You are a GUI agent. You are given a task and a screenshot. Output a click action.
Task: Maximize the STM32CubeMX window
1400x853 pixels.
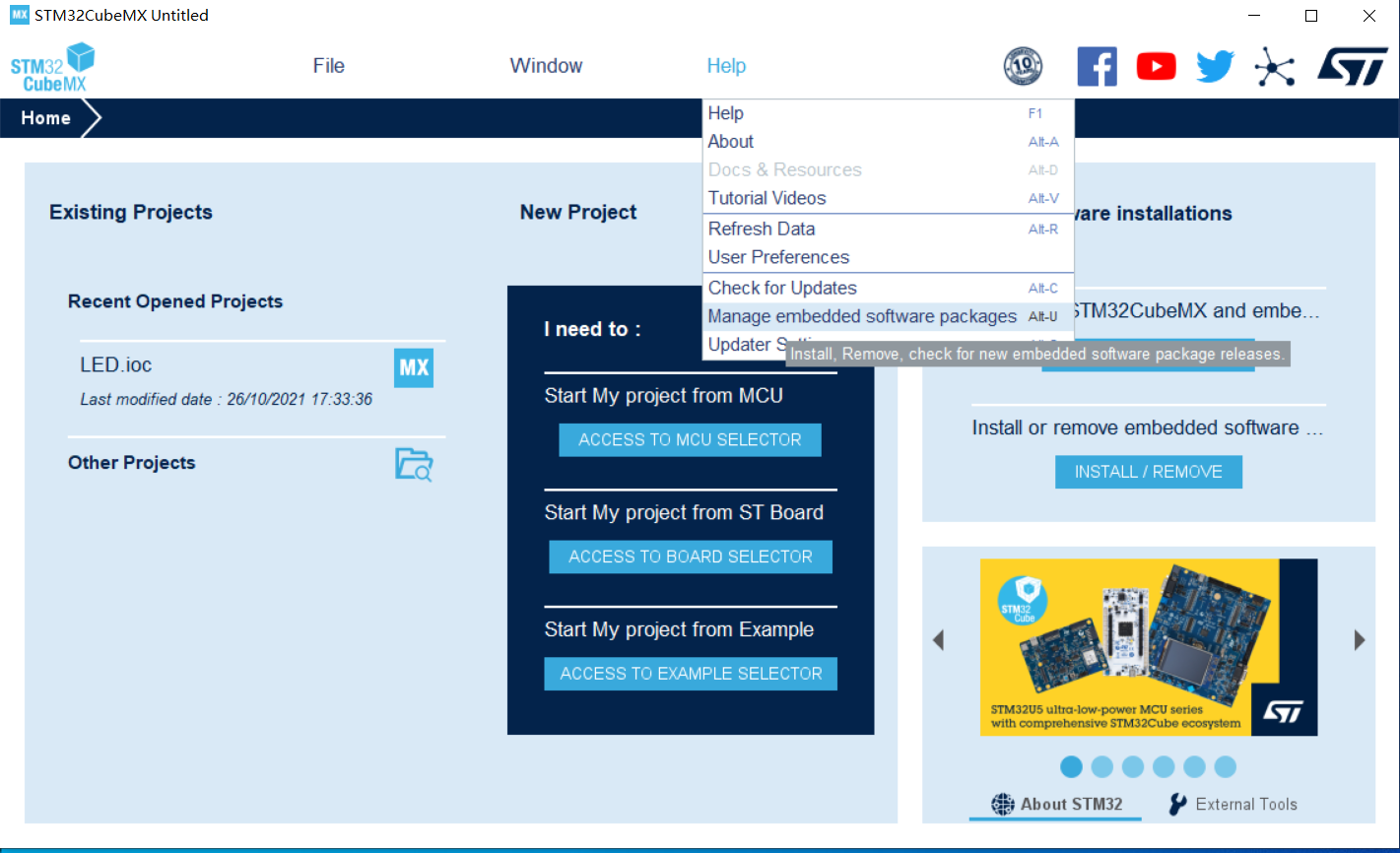pos(1311,16)
